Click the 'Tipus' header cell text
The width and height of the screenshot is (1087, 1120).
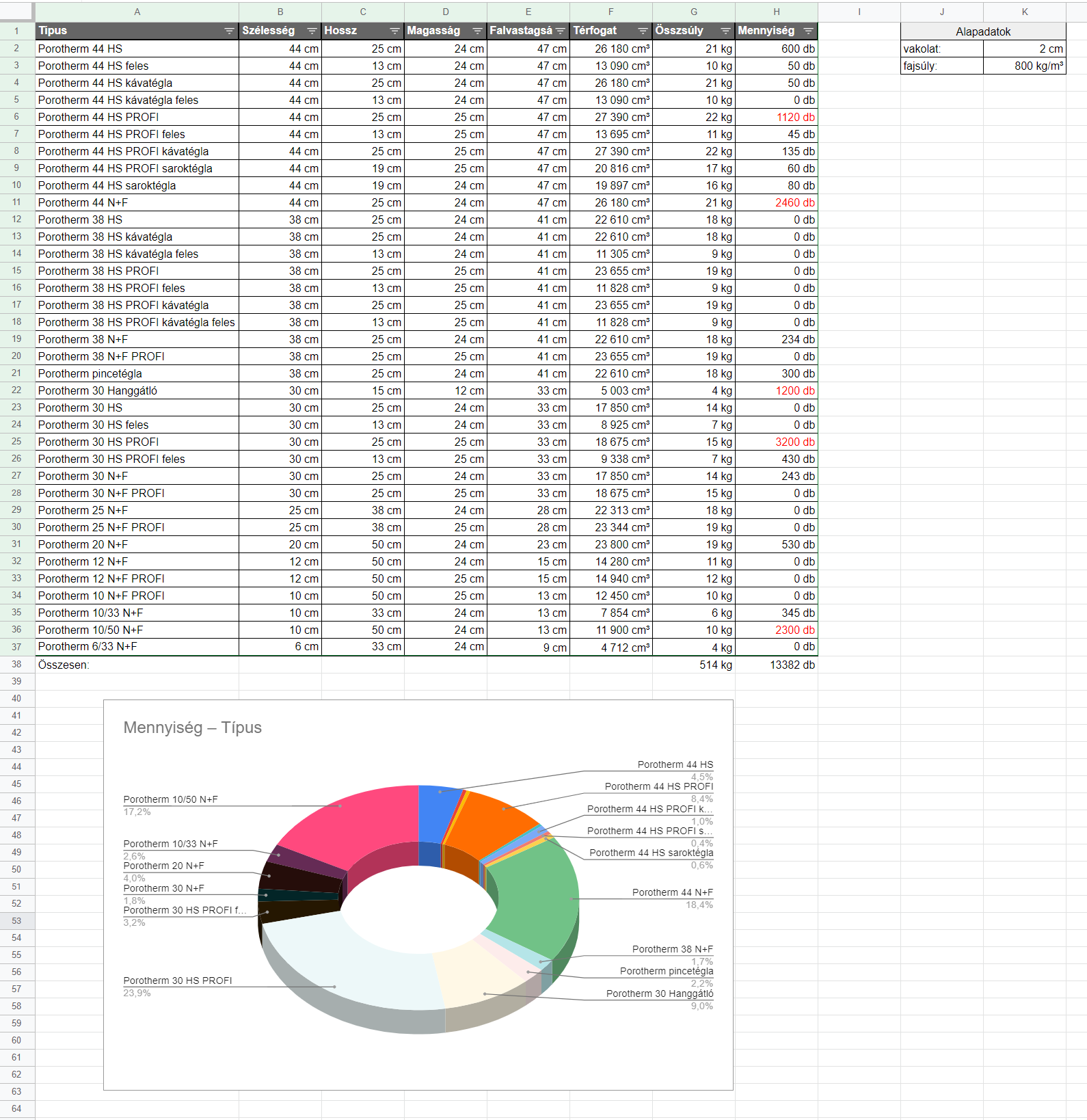click(x=53, y=31)
